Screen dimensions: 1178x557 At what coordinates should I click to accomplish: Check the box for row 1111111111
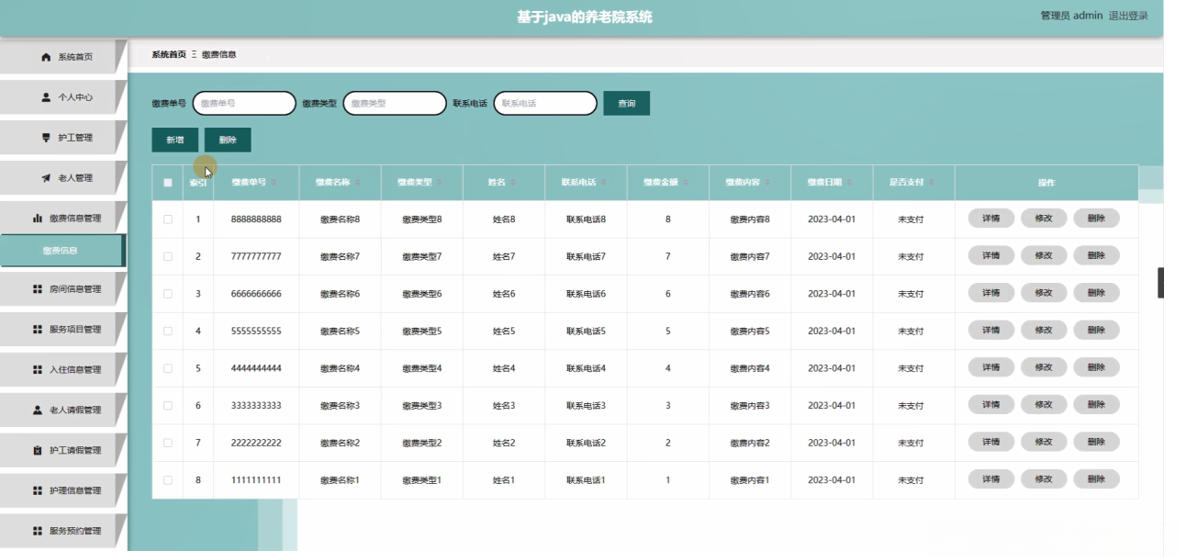pyautogui.click(x=168, y=480)
